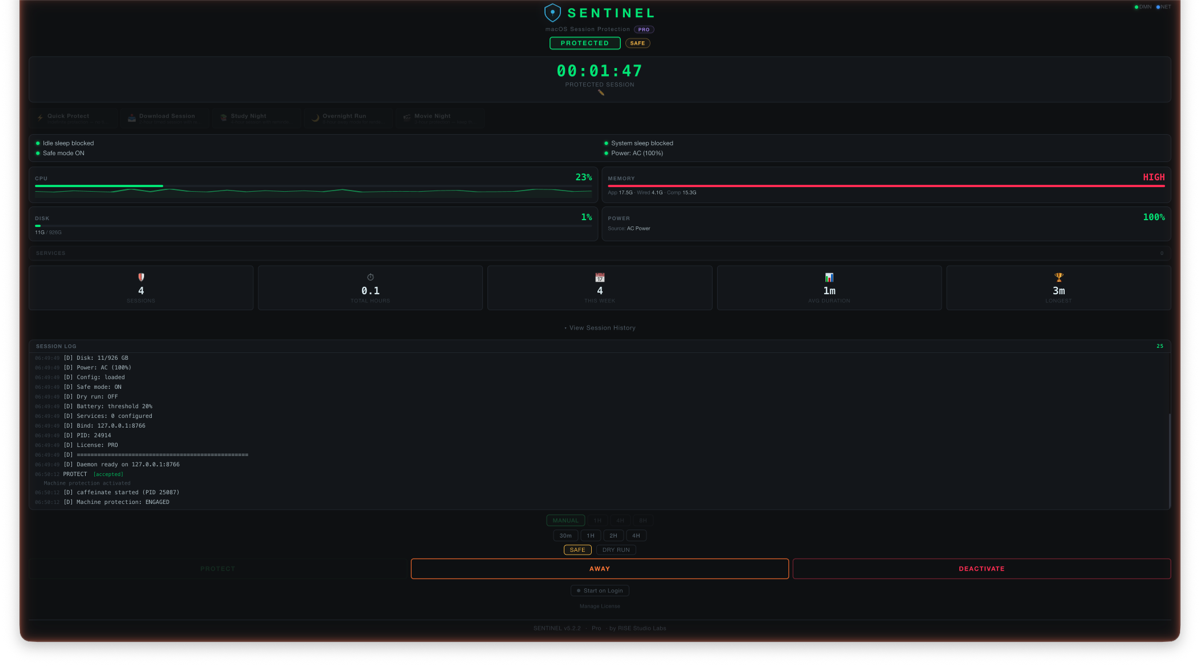Viewport: 1200px width, 666px height.
Task: Click the red Memory usage bar
Action: (x=886, y=186)
